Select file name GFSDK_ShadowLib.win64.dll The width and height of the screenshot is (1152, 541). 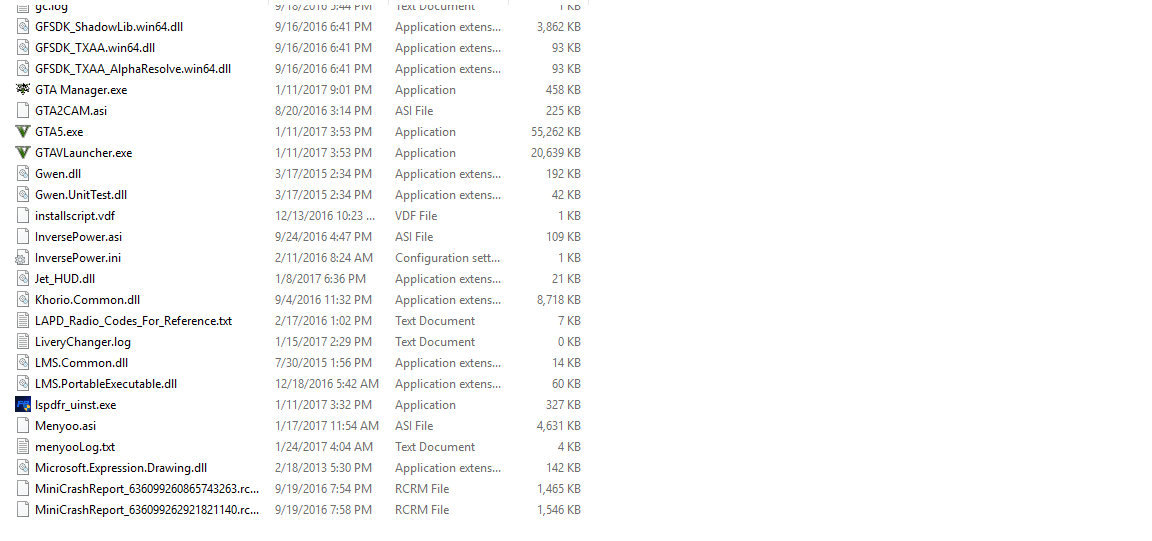(x=109, y=26)
